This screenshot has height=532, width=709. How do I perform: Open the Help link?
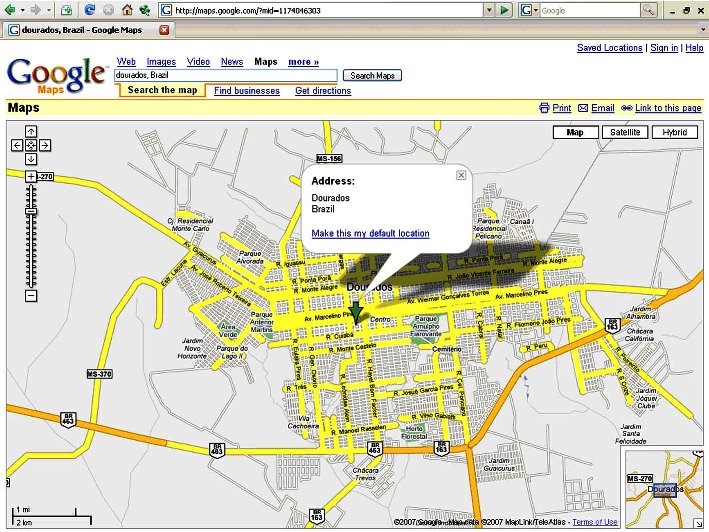click(694, 48)
